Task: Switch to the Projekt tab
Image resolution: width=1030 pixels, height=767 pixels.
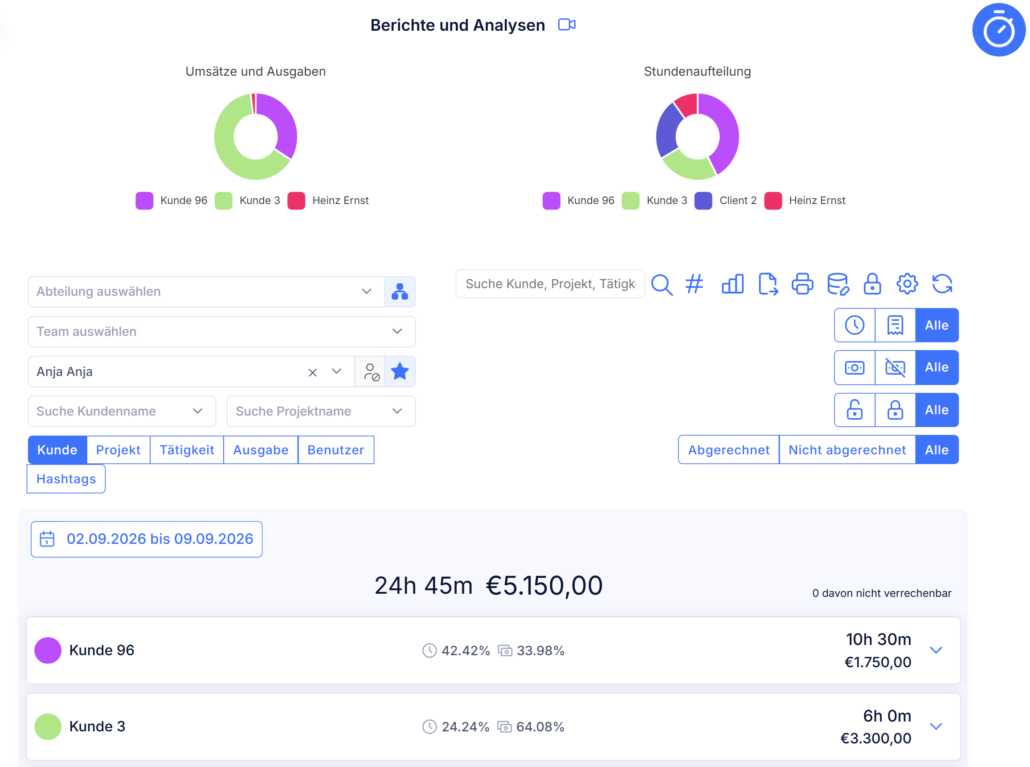Action: click(118, 450)
